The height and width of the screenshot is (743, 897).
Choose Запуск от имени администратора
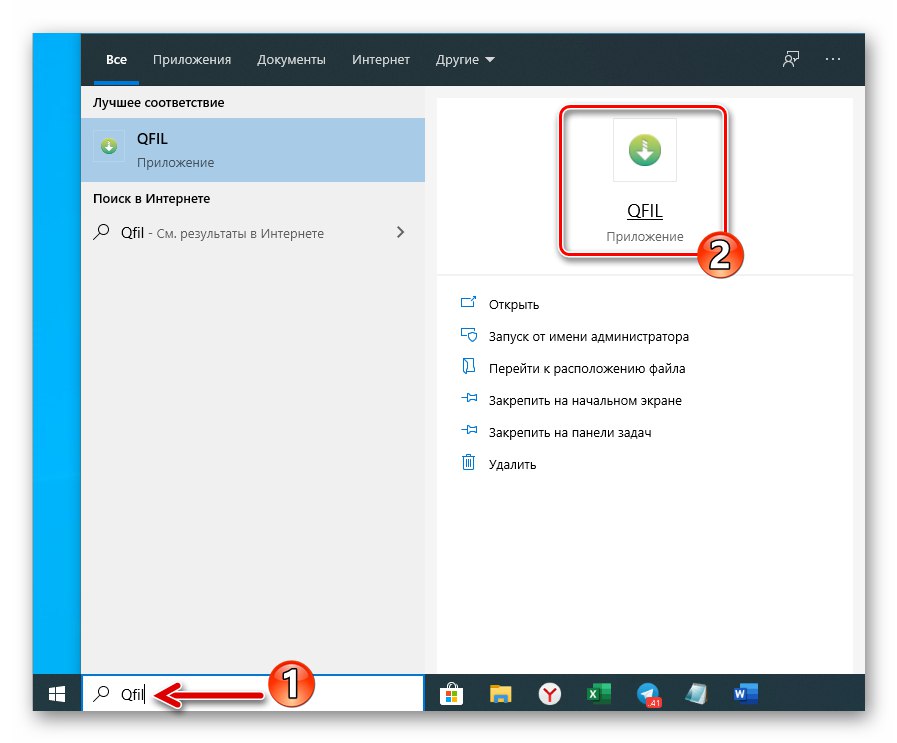[x=589, y=337]
